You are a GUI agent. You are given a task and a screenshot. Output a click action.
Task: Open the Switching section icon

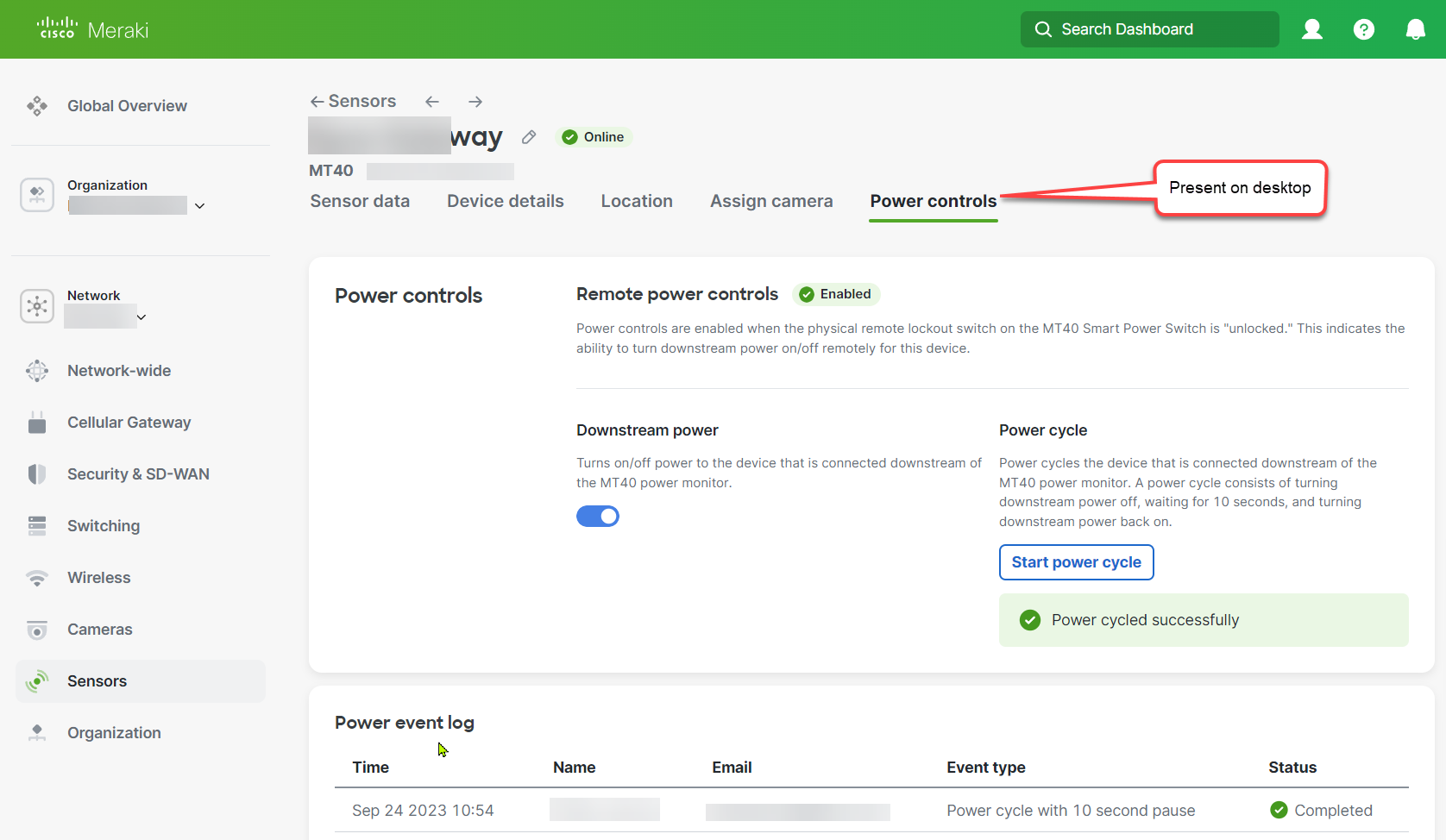coord(38,525)
